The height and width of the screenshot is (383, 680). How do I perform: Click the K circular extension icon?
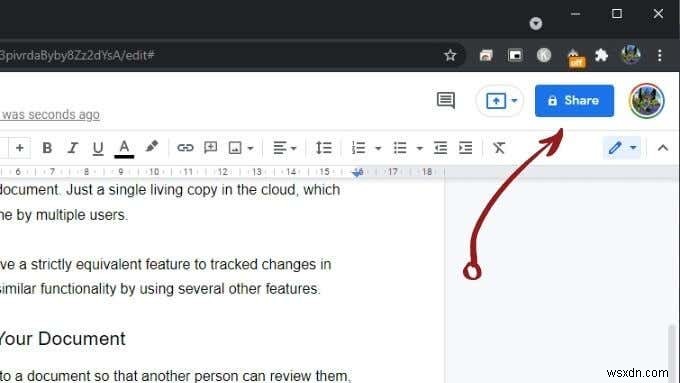click(544, 55)
